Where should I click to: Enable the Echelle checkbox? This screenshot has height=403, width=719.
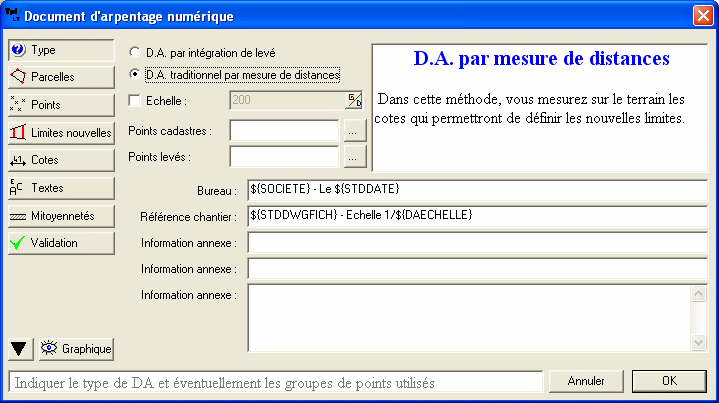click(136, 100)
